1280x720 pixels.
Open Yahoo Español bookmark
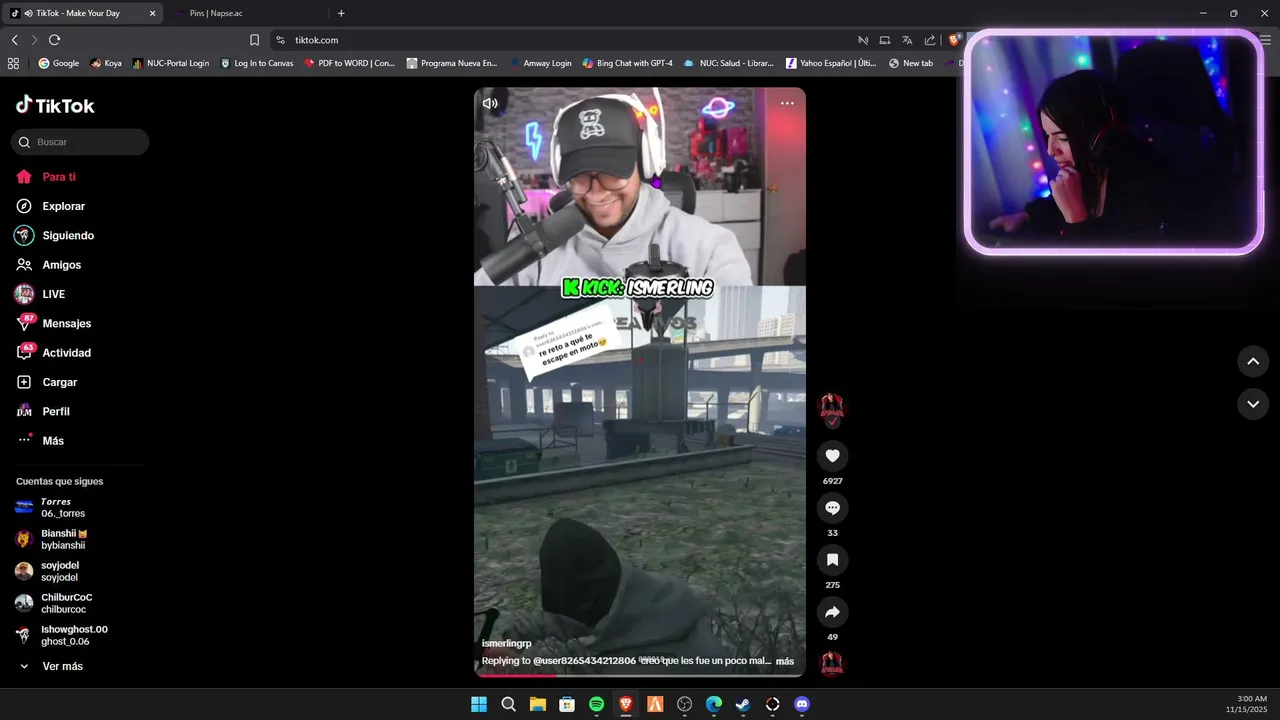tap(831, 63)
